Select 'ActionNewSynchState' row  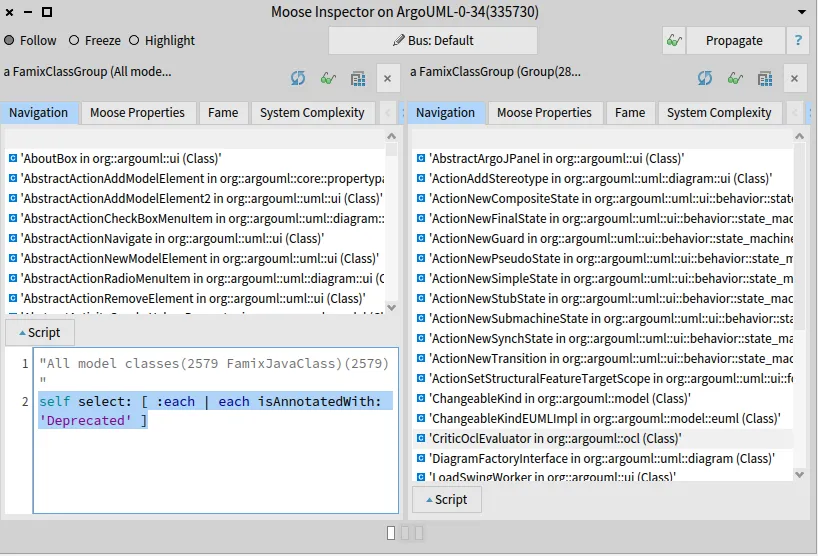[x=604, y=339]
